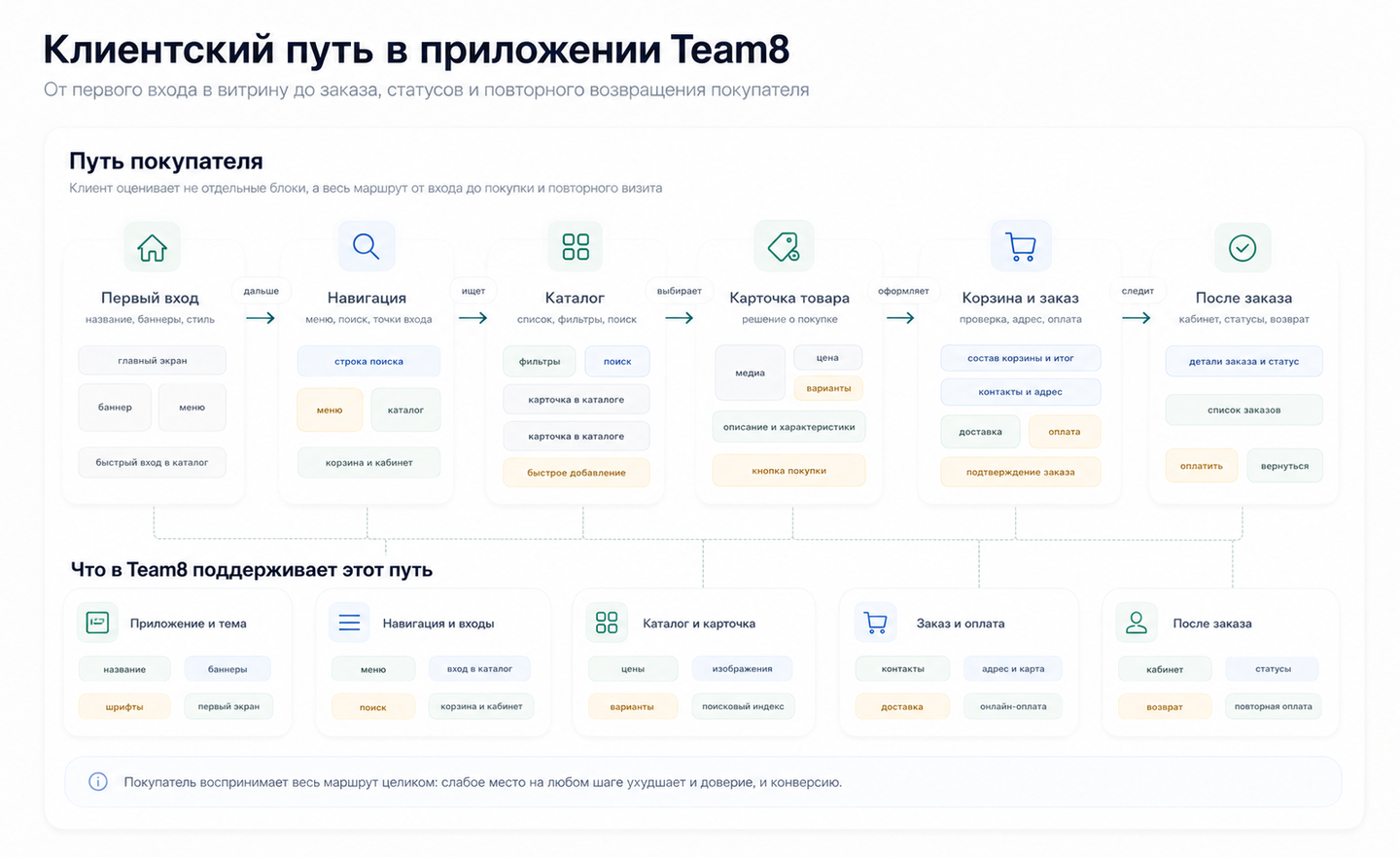Select the 'возврат' chip

click(1165, 707)
